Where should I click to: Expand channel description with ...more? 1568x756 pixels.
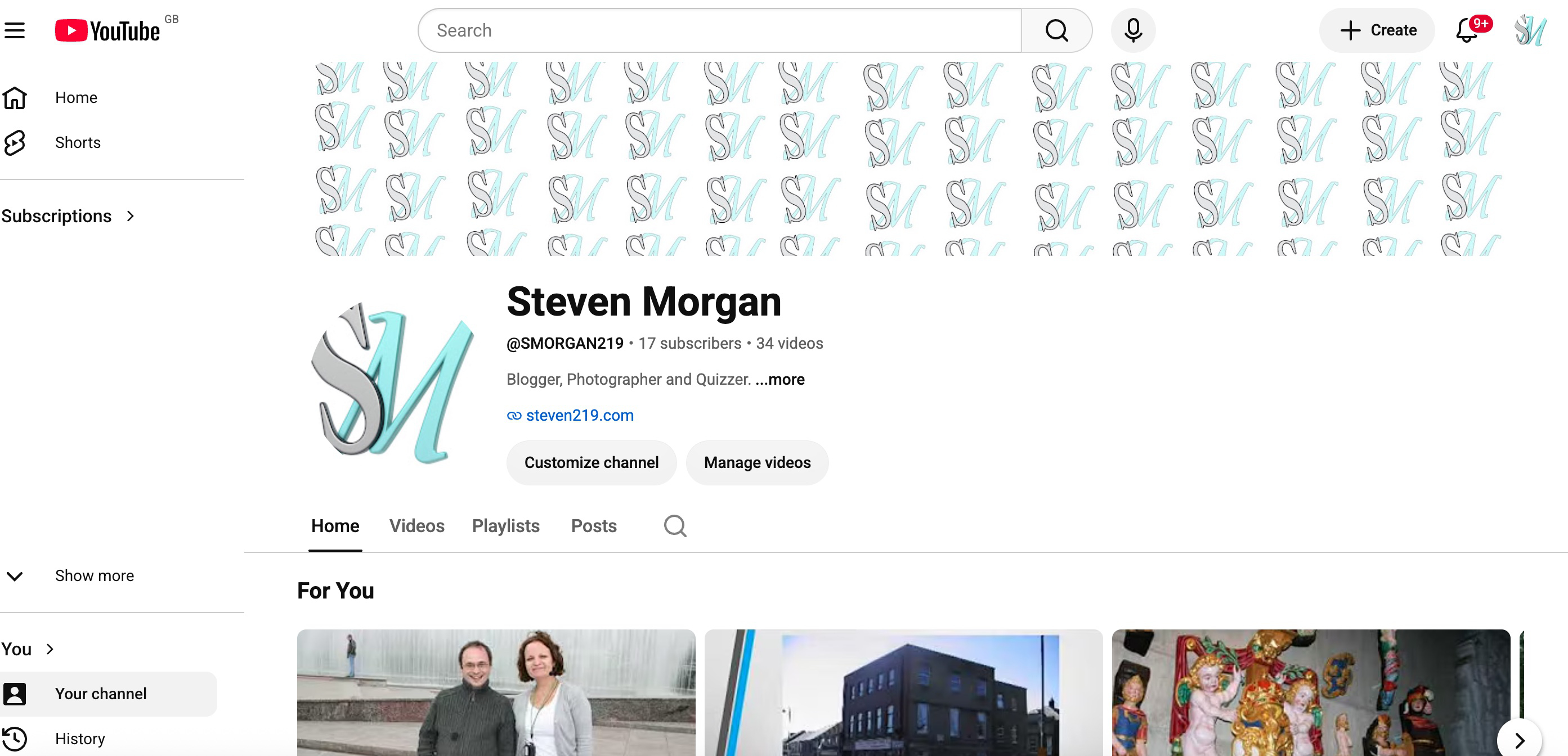(x=779, y=380)
